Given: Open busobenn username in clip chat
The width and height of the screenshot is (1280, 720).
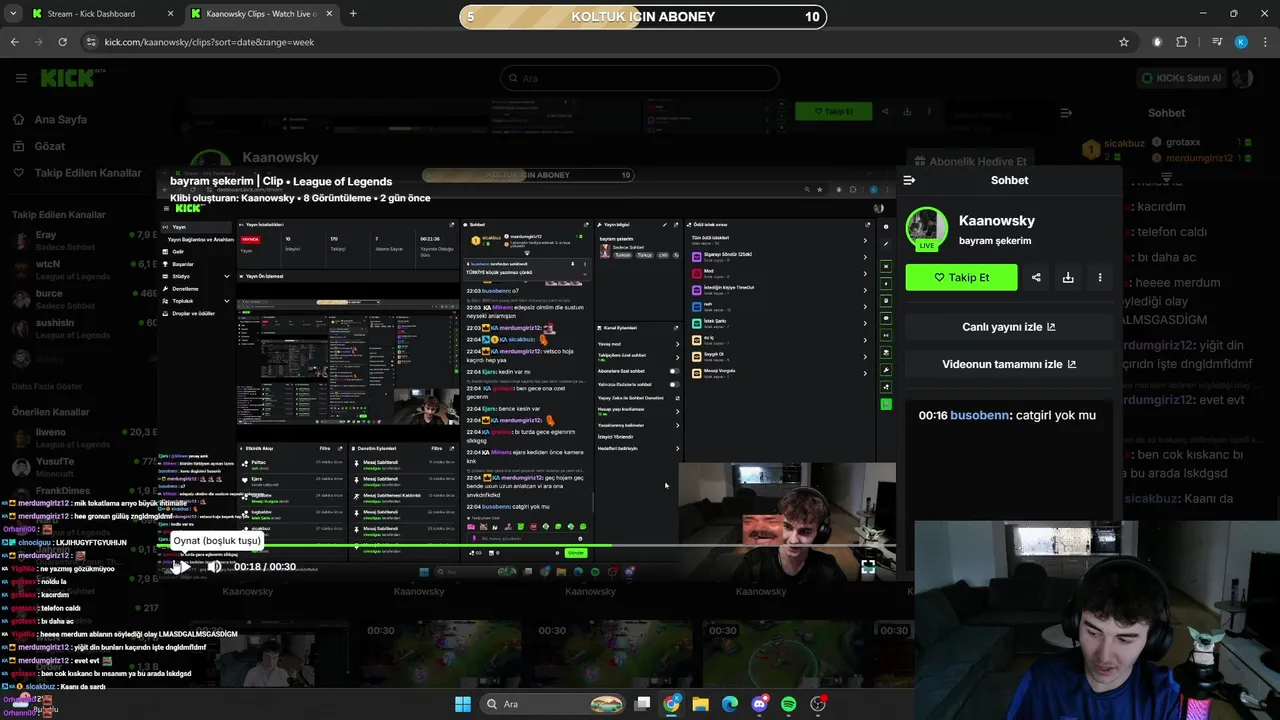Looking at the screenshot, I should coord(980,415).
